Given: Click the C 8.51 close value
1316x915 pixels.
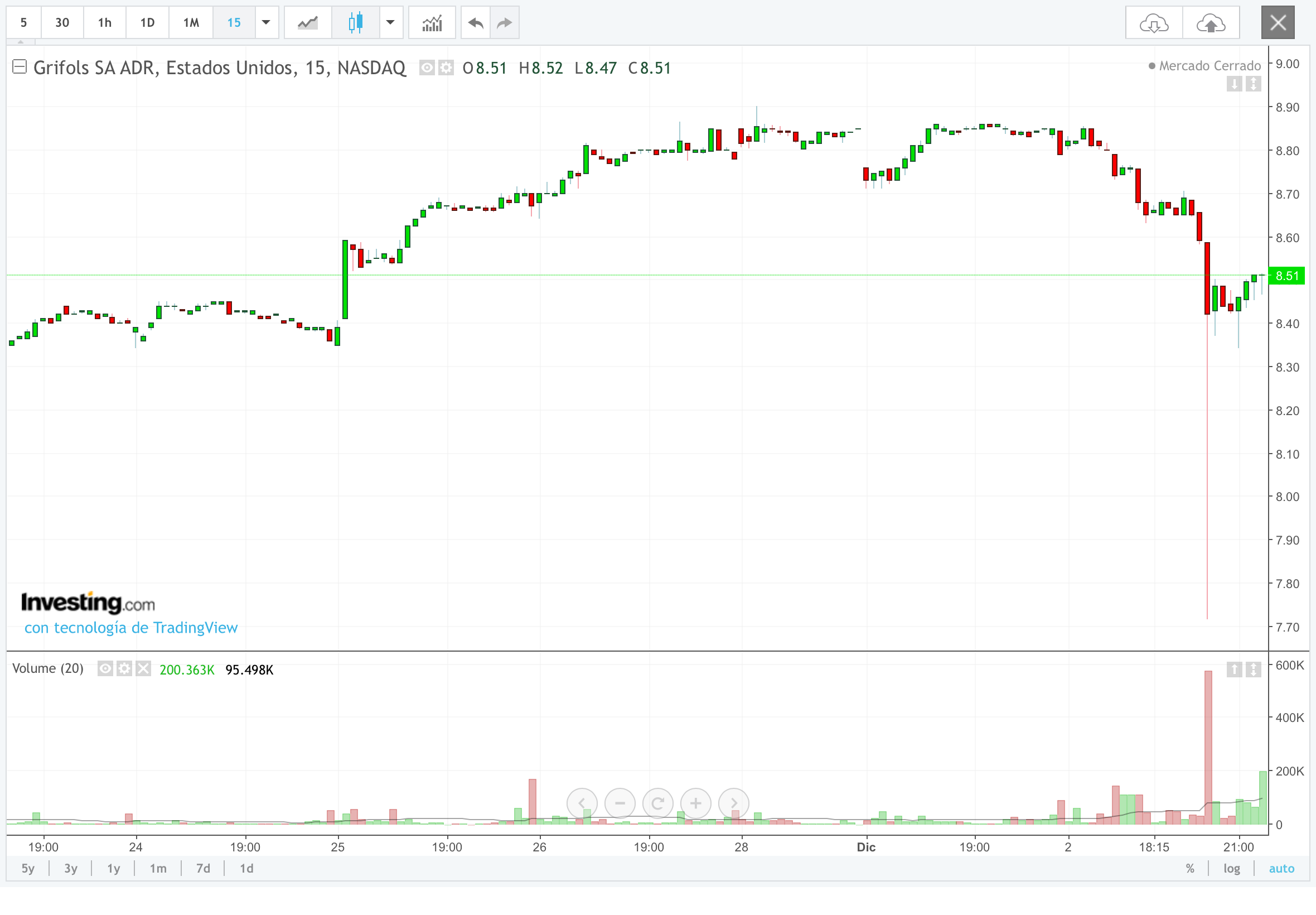Looking at the screenshot, I should 650,68.
